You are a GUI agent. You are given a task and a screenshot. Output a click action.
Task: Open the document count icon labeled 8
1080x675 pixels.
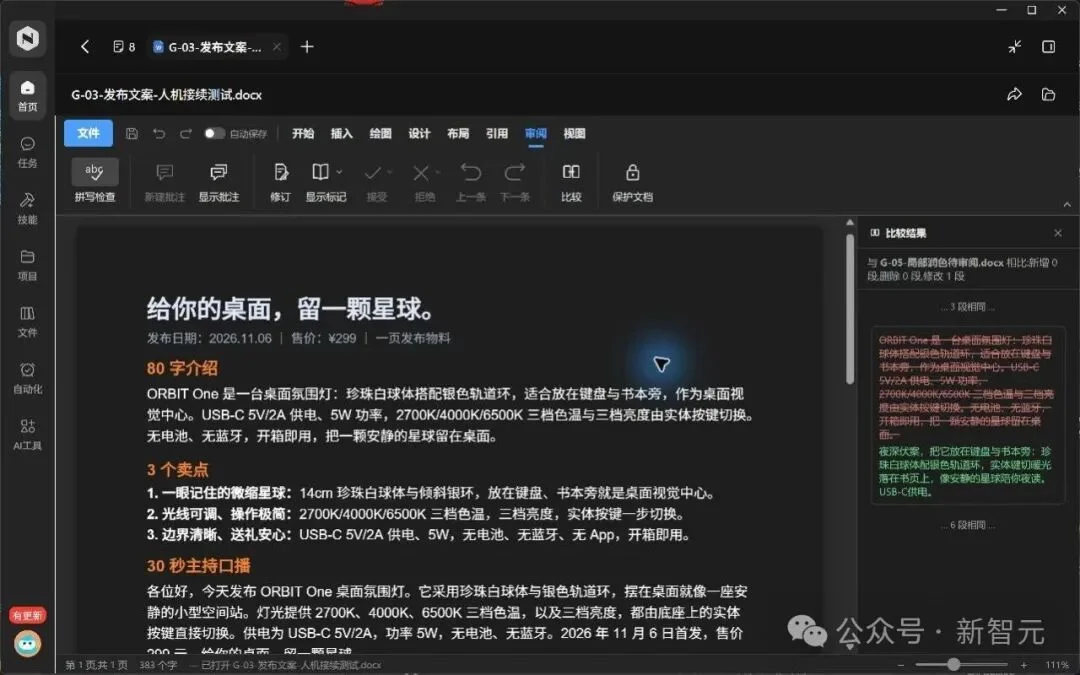point(124,47)
